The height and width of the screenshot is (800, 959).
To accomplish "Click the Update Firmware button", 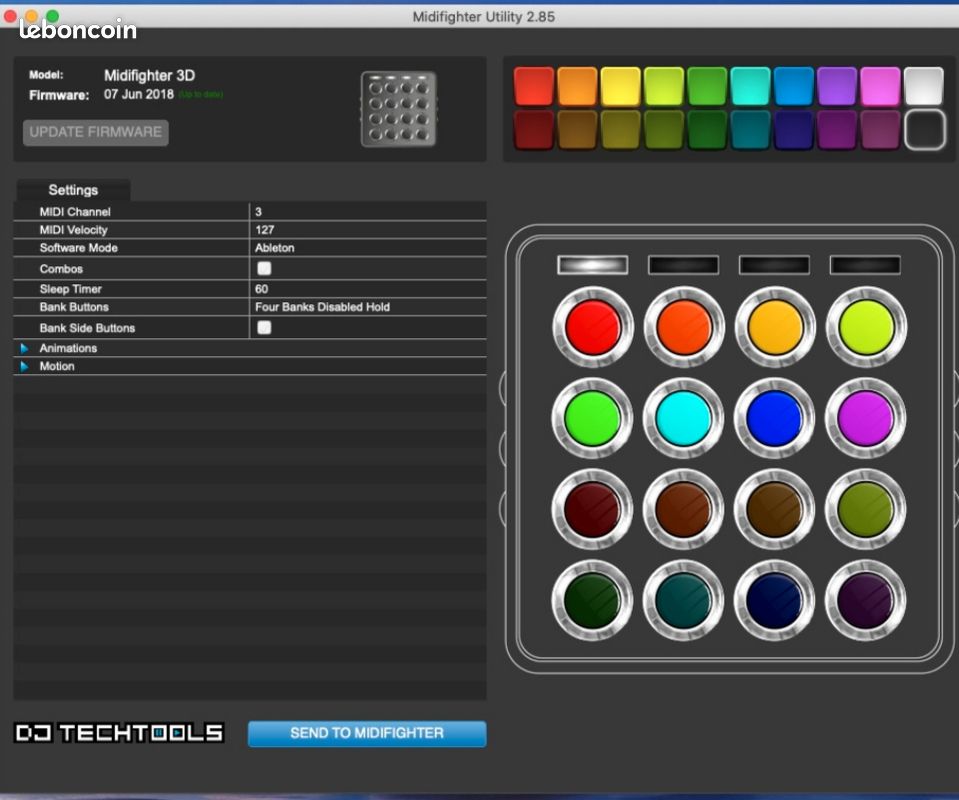I will point(96,132).
